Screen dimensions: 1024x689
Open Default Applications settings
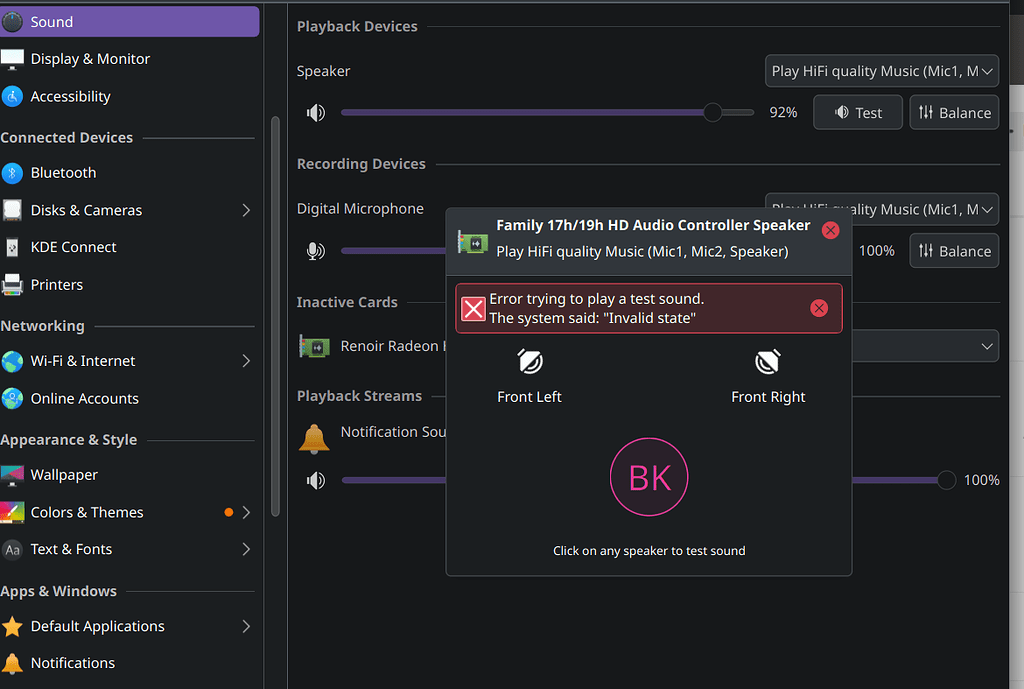pos(97,626)
